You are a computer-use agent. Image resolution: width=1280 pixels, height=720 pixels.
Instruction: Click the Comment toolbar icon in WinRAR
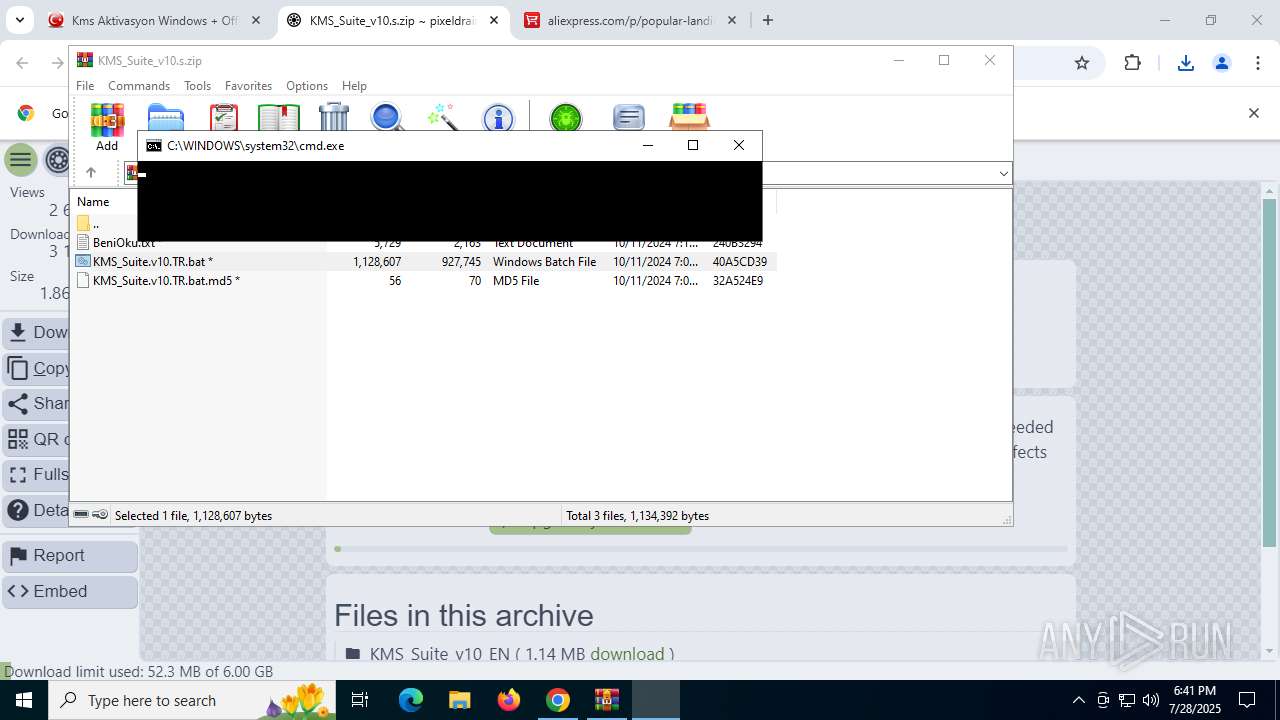629,117
